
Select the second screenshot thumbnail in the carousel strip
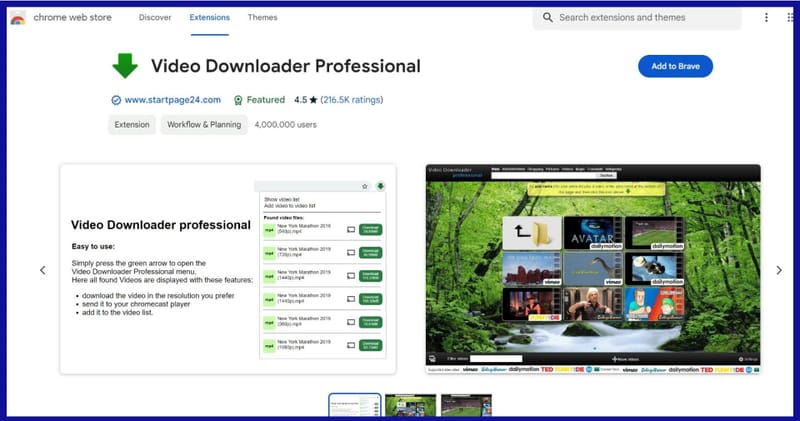410,406
